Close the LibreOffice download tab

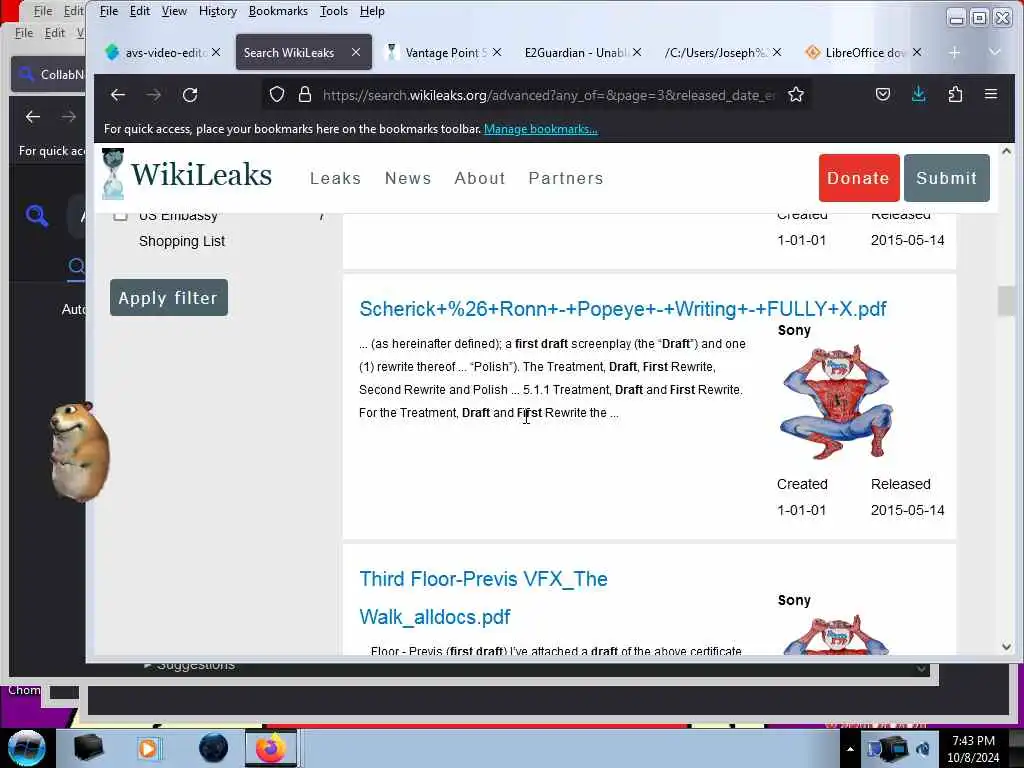[x=917, y=52]
